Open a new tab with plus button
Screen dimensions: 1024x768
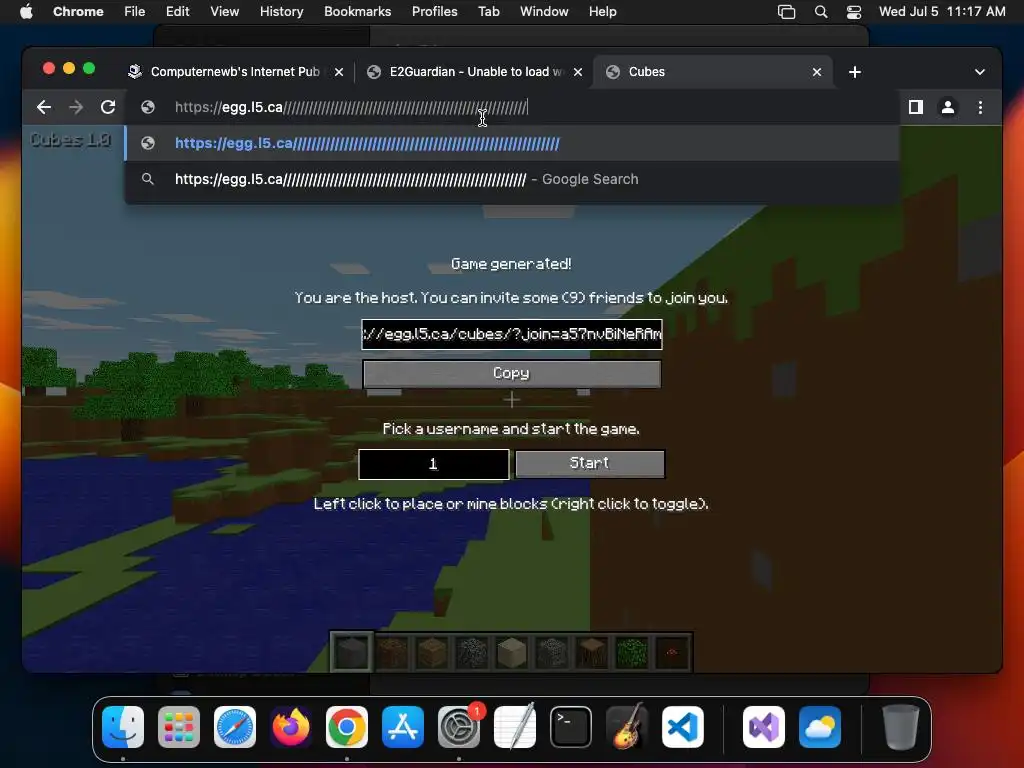(x=854, y=72)
